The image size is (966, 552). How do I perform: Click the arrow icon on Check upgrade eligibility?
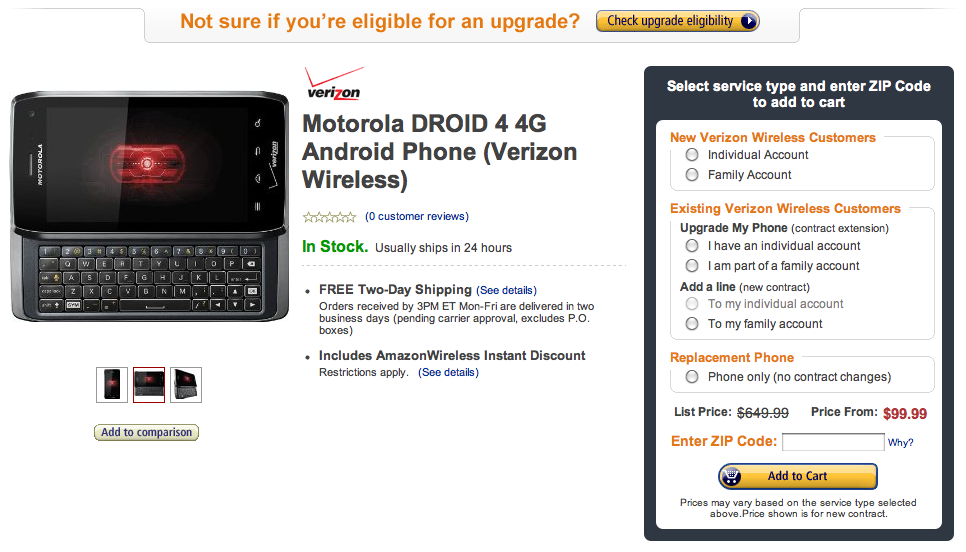749,21
